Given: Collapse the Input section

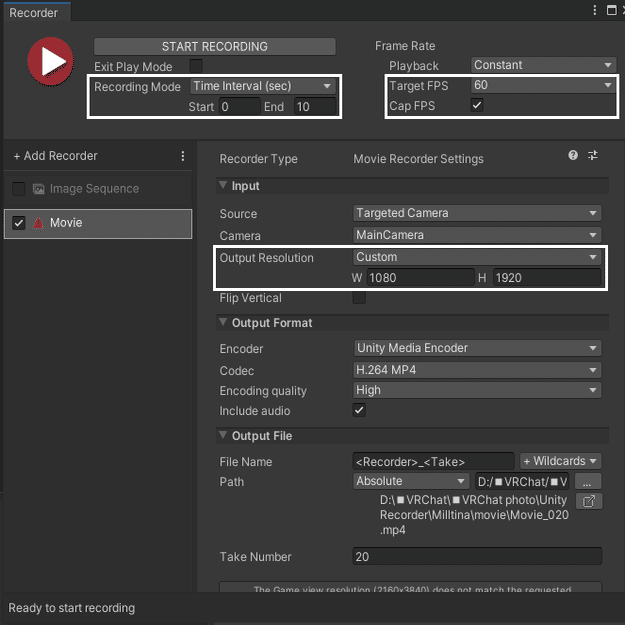Looking at the screenshot, I should point(223,186).
